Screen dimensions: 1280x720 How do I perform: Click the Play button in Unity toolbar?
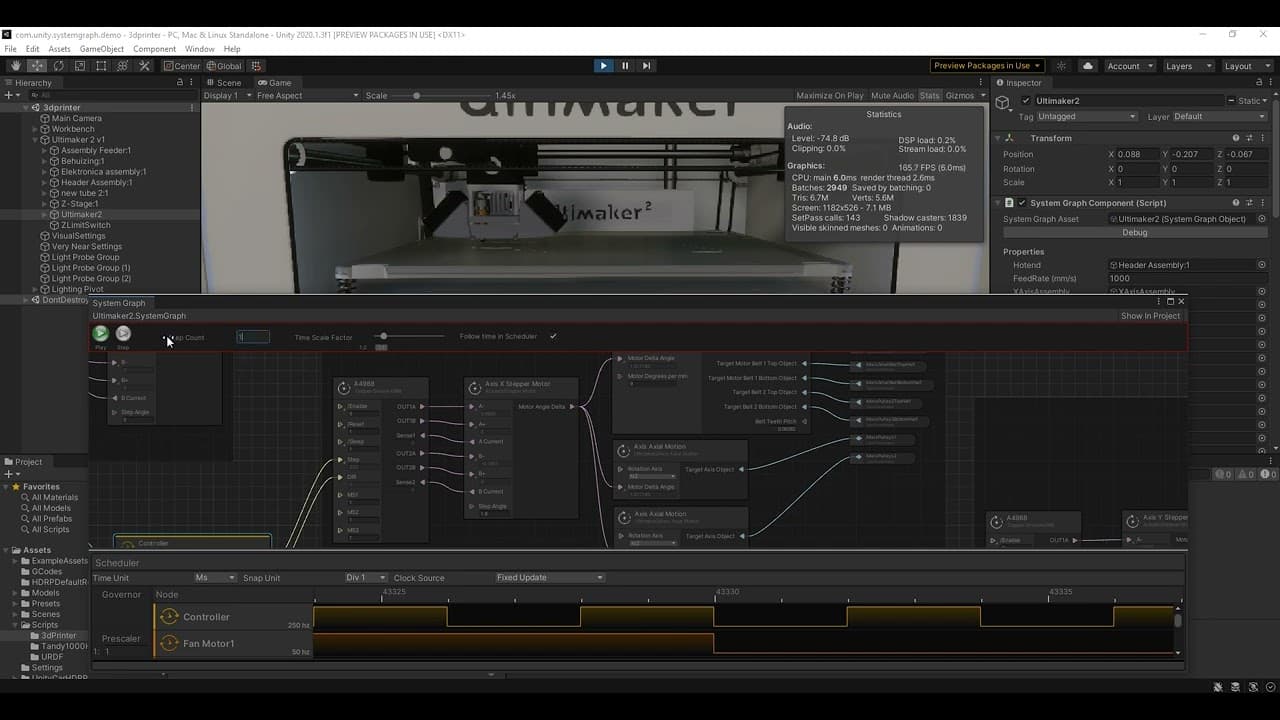[x=603, y=66]
